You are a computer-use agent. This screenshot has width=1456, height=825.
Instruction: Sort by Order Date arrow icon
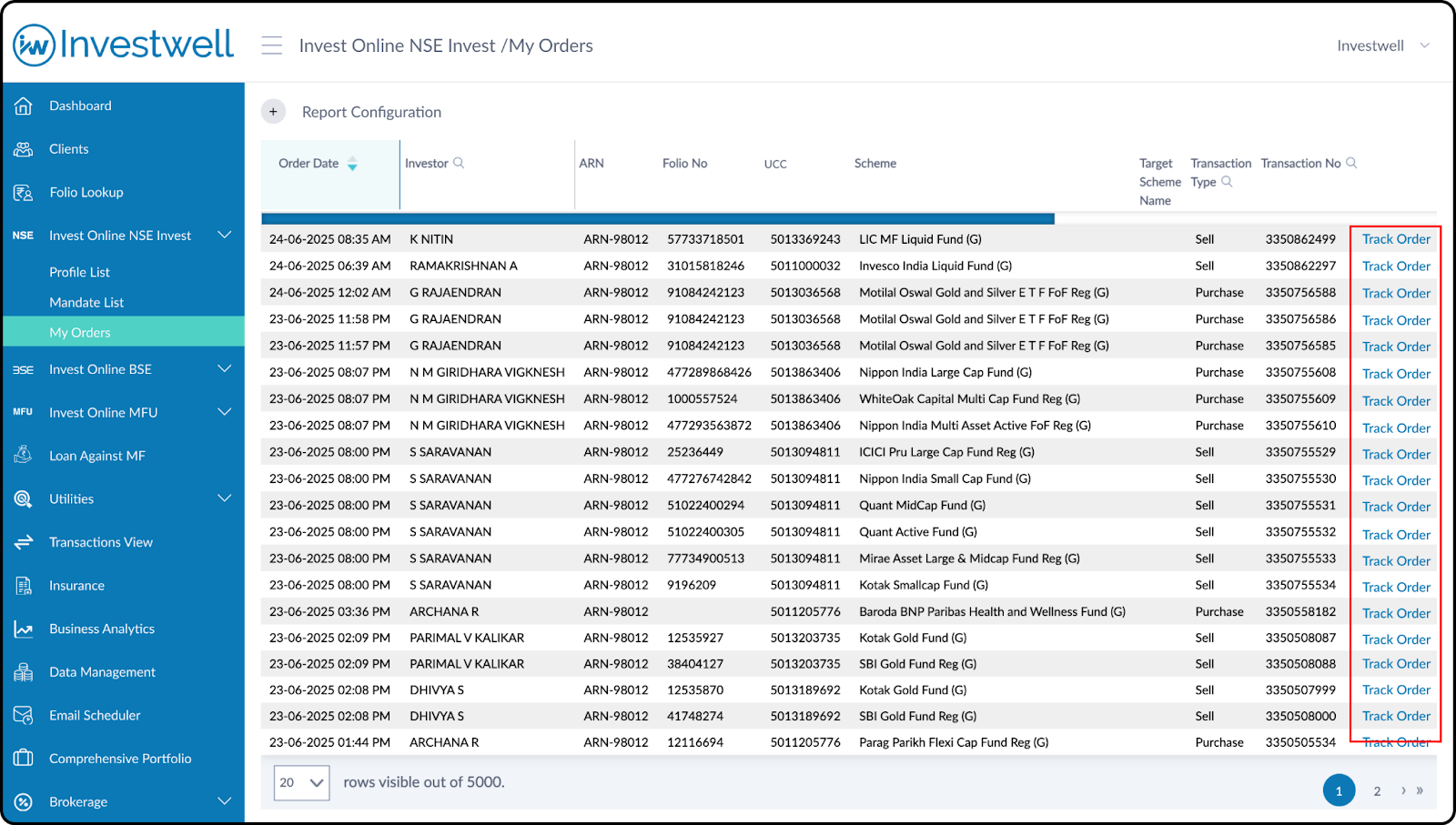(x=352, y=165)
